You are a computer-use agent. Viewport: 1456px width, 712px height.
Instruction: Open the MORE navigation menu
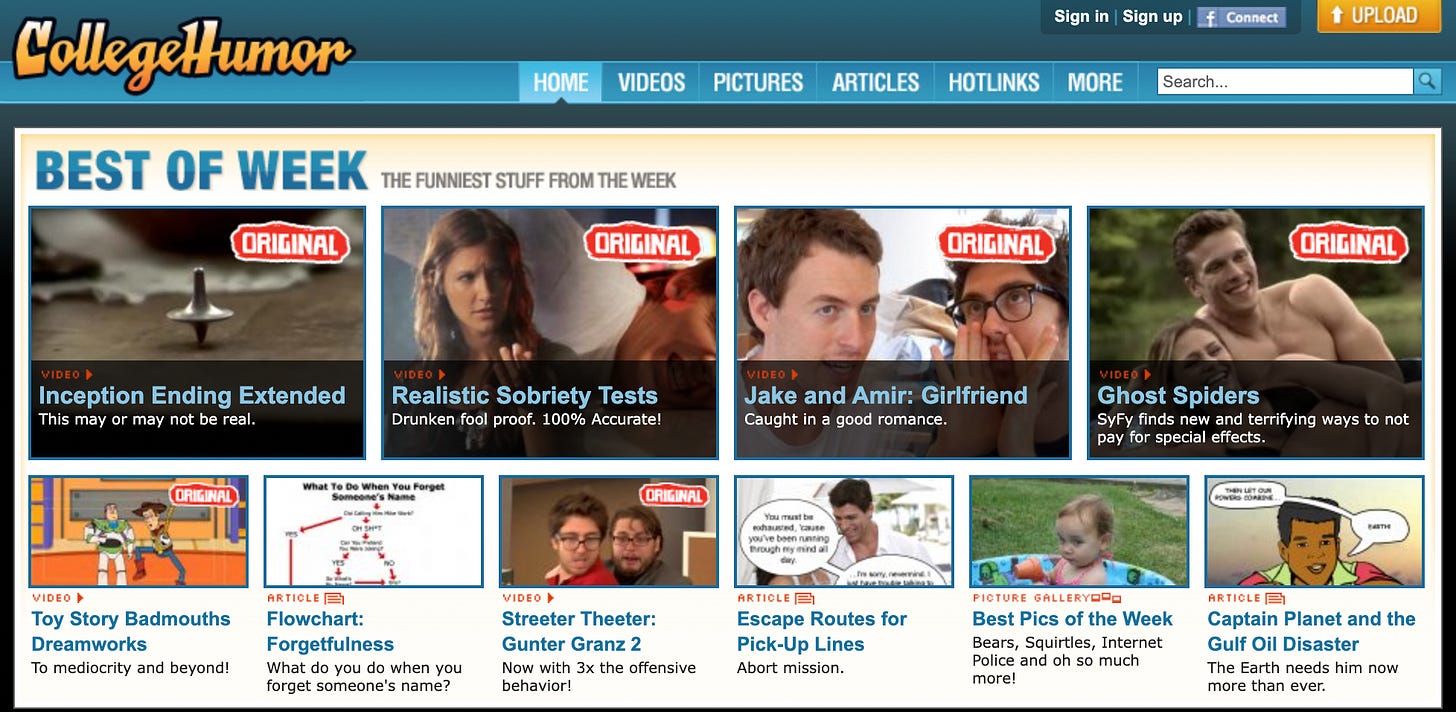click(1095, 82)
